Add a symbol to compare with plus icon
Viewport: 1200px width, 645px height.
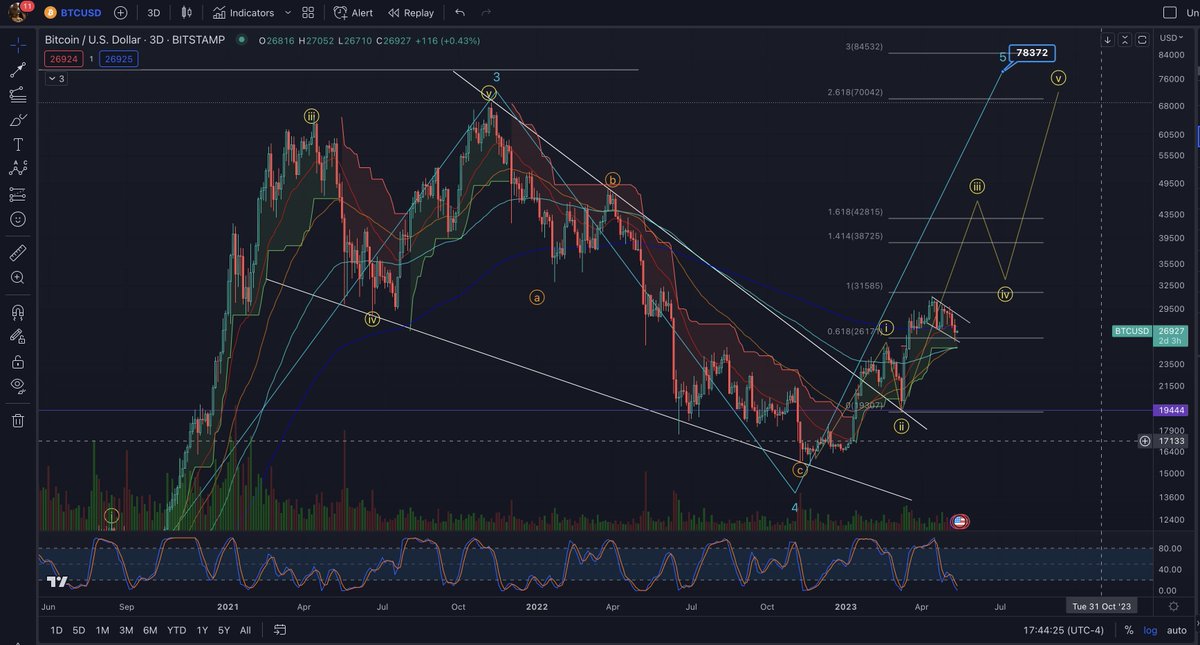pyautogui.click(x=121, y=13)
